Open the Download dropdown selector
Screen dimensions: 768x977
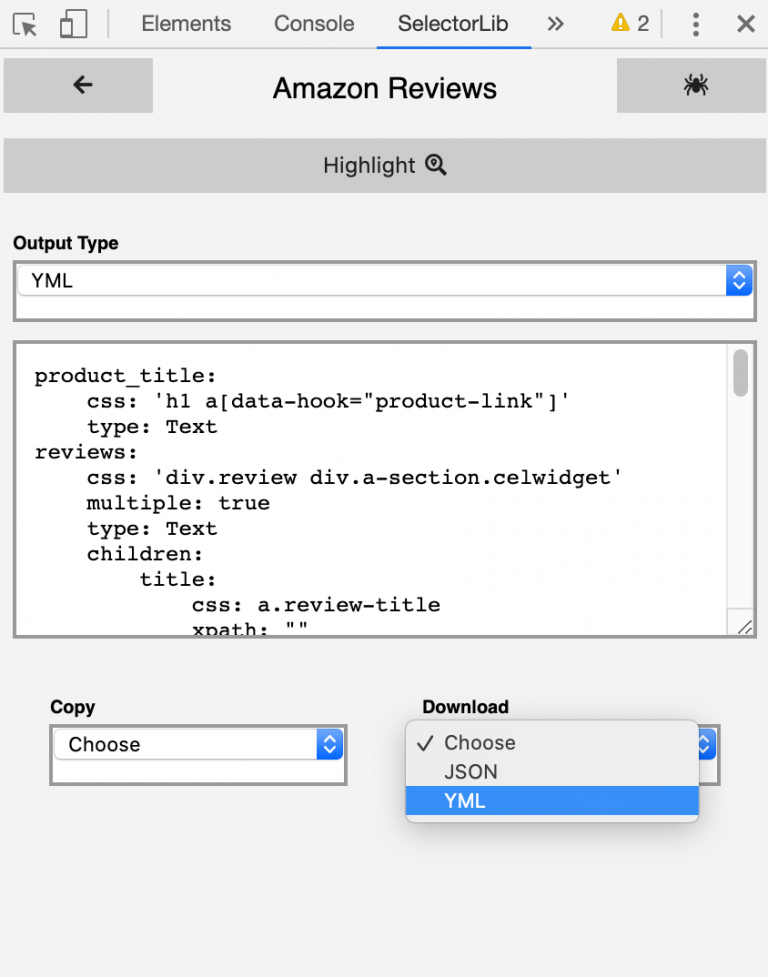pyautogui.click(x=702, y=744)
